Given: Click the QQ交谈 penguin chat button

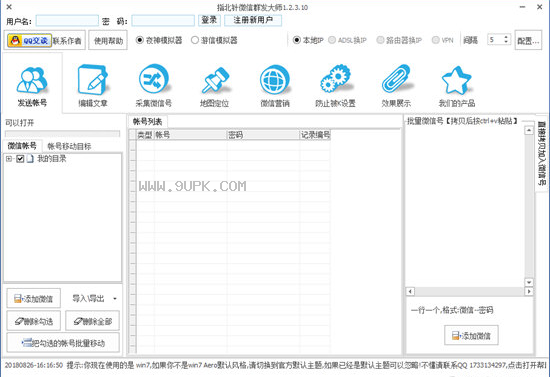Looking at the screenshot, I should tap(29, 41).
